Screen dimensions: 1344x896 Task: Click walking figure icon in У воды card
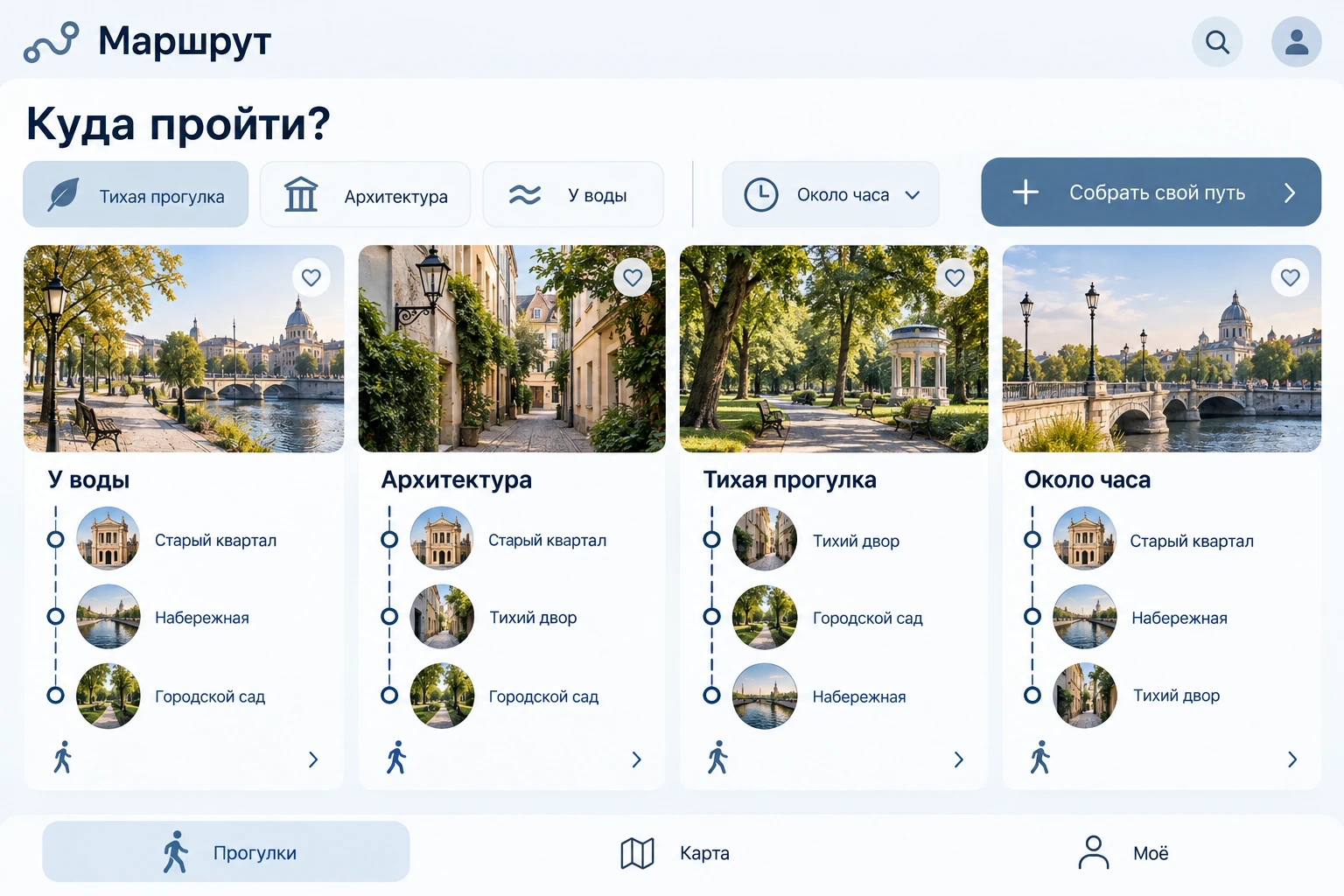tap(62, 758)
